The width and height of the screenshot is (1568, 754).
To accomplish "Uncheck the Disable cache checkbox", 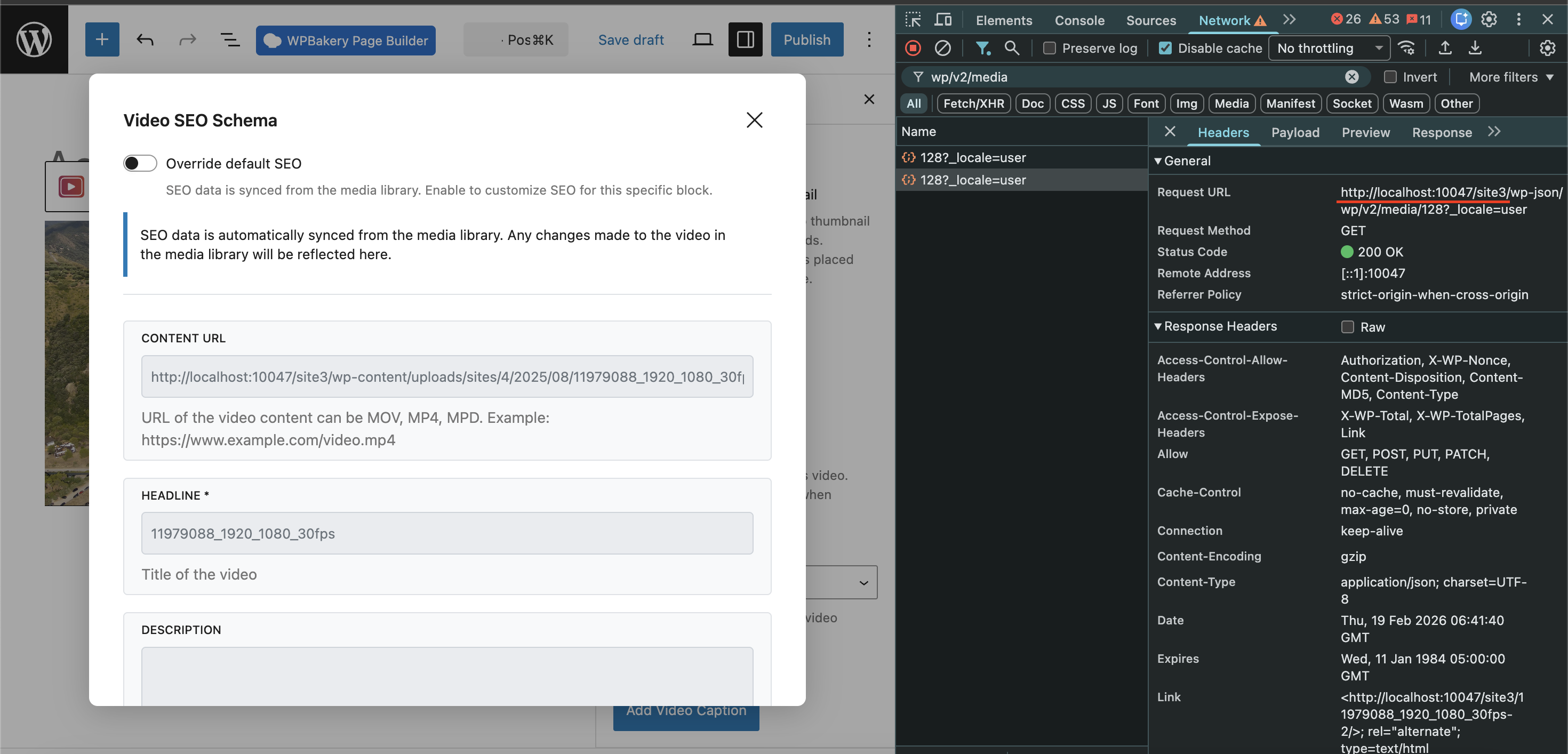I will pyautogui.click(x=1165, y=48).
